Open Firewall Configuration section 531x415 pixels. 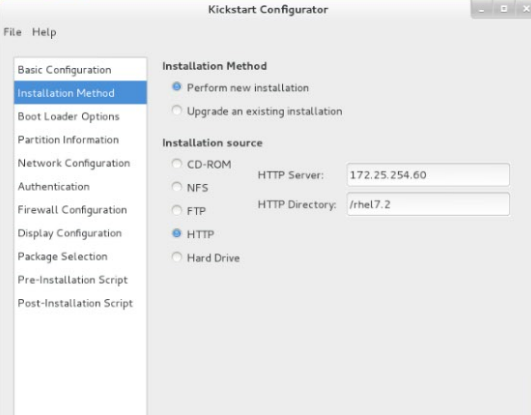click(80, 210)
